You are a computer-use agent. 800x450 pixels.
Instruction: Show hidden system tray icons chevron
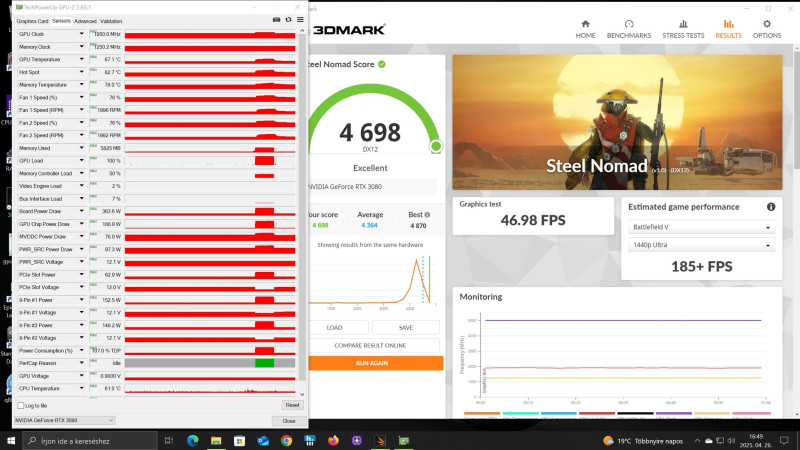(697, 440)
